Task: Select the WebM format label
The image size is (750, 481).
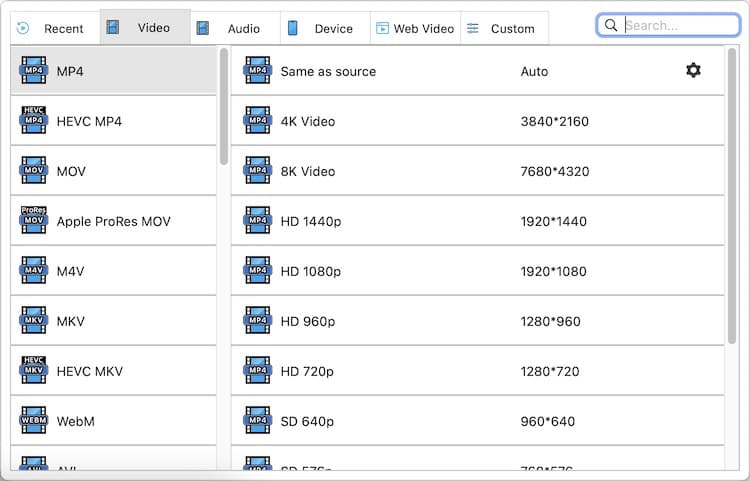Action: tap(76, 422)
